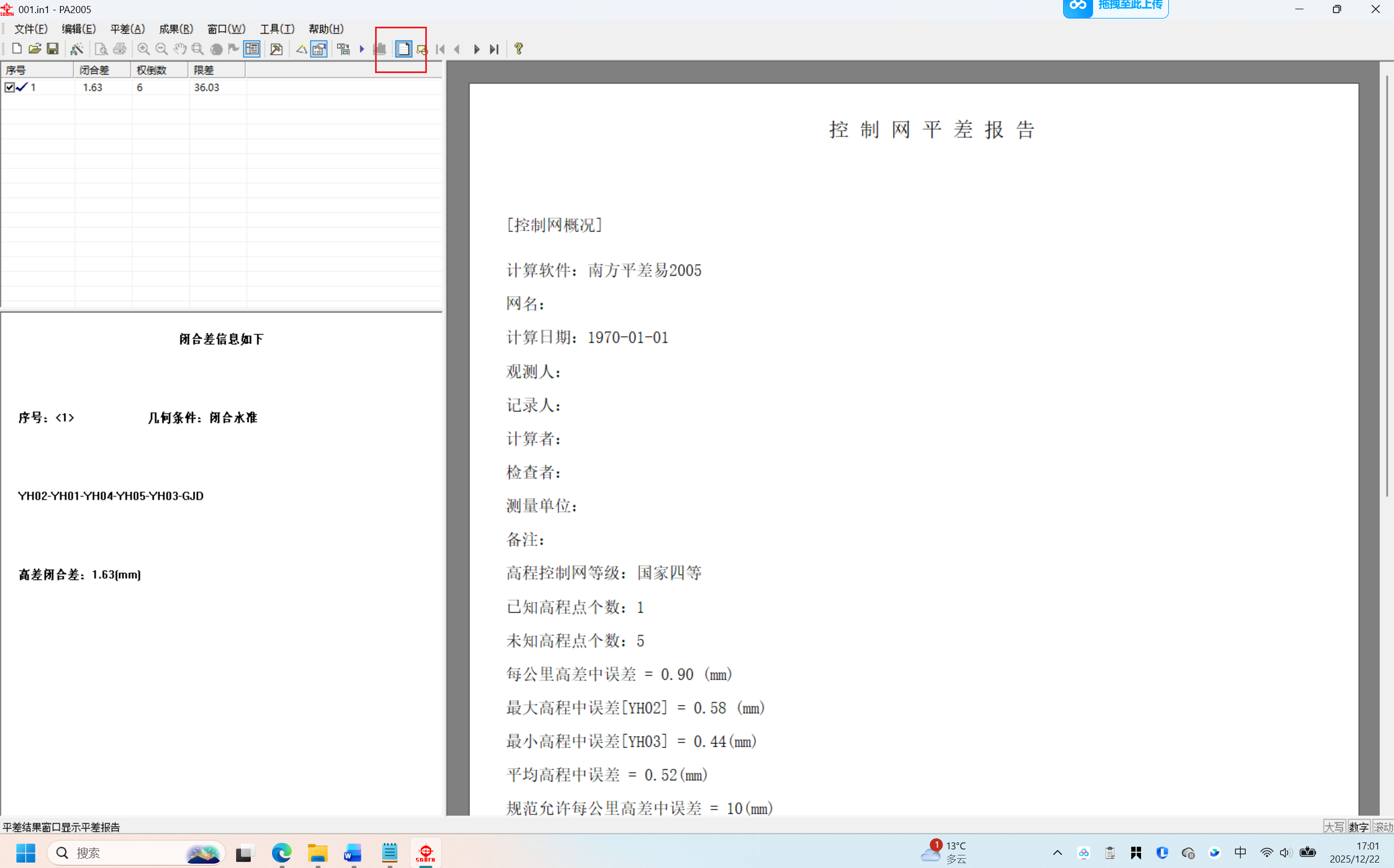Go to the next page

coord(476,50)
